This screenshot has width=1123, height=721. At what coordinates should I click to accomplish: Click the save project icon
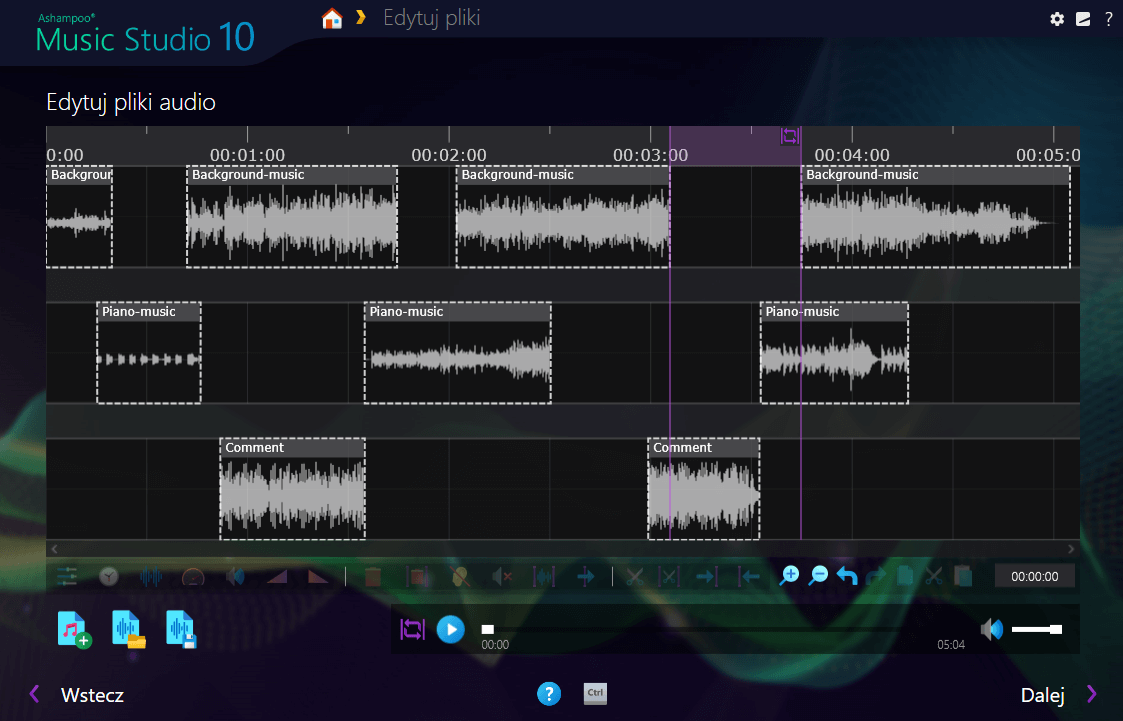(x=183, y=628)
